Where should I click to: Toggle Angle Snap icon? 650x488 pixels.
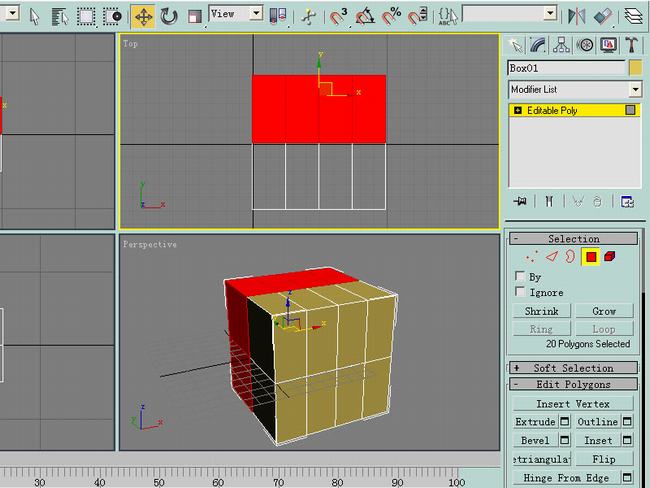365,17
